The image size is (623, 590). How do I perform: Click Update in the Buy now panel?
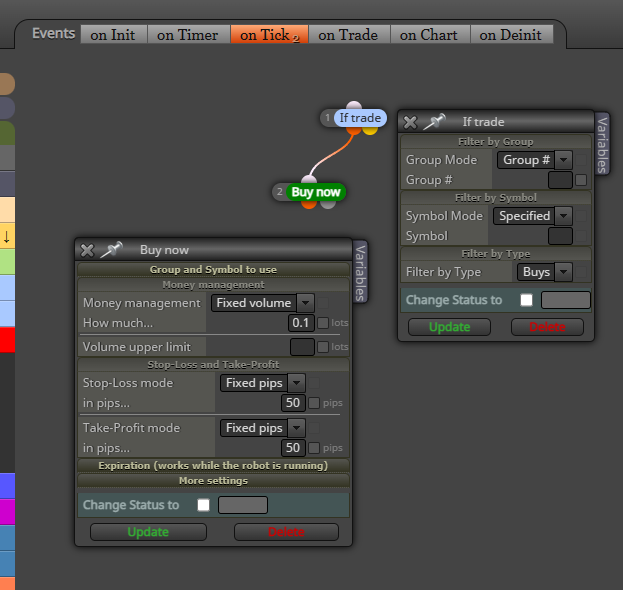[x=148, y=532]
